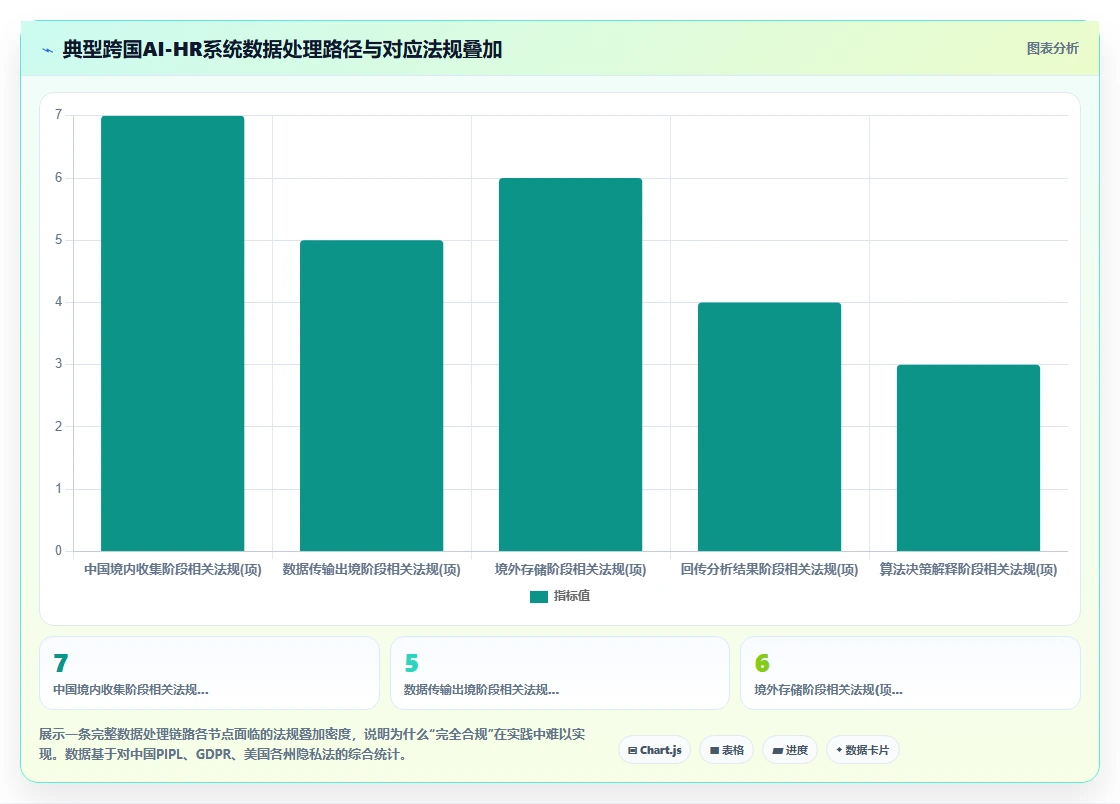This screenshot has width=1120, height=804.
Task: Click the 中国境内收集阶段 bar in chart
Action: [x=173, y=333]
